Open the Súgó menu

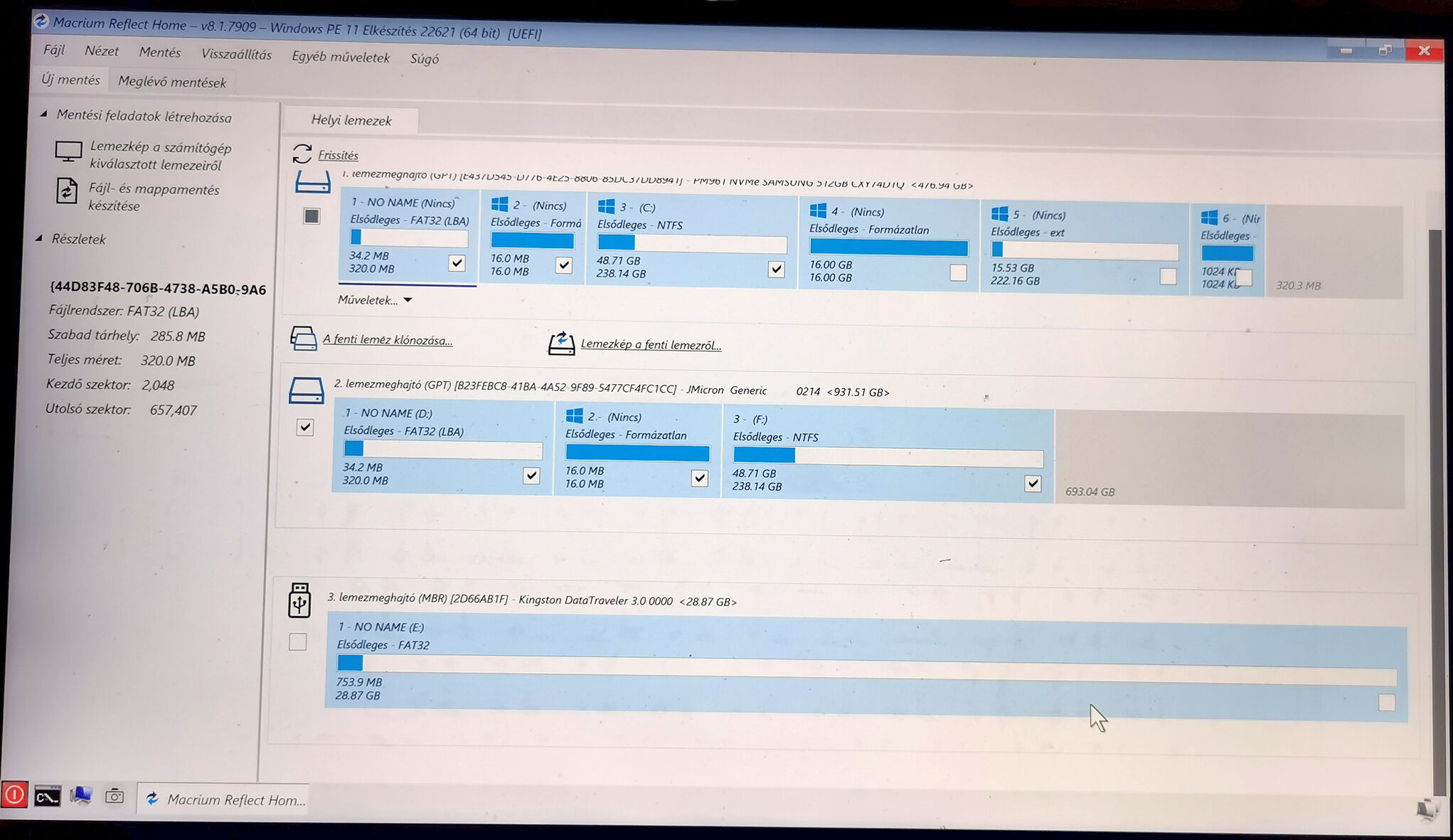coord(425,59)
